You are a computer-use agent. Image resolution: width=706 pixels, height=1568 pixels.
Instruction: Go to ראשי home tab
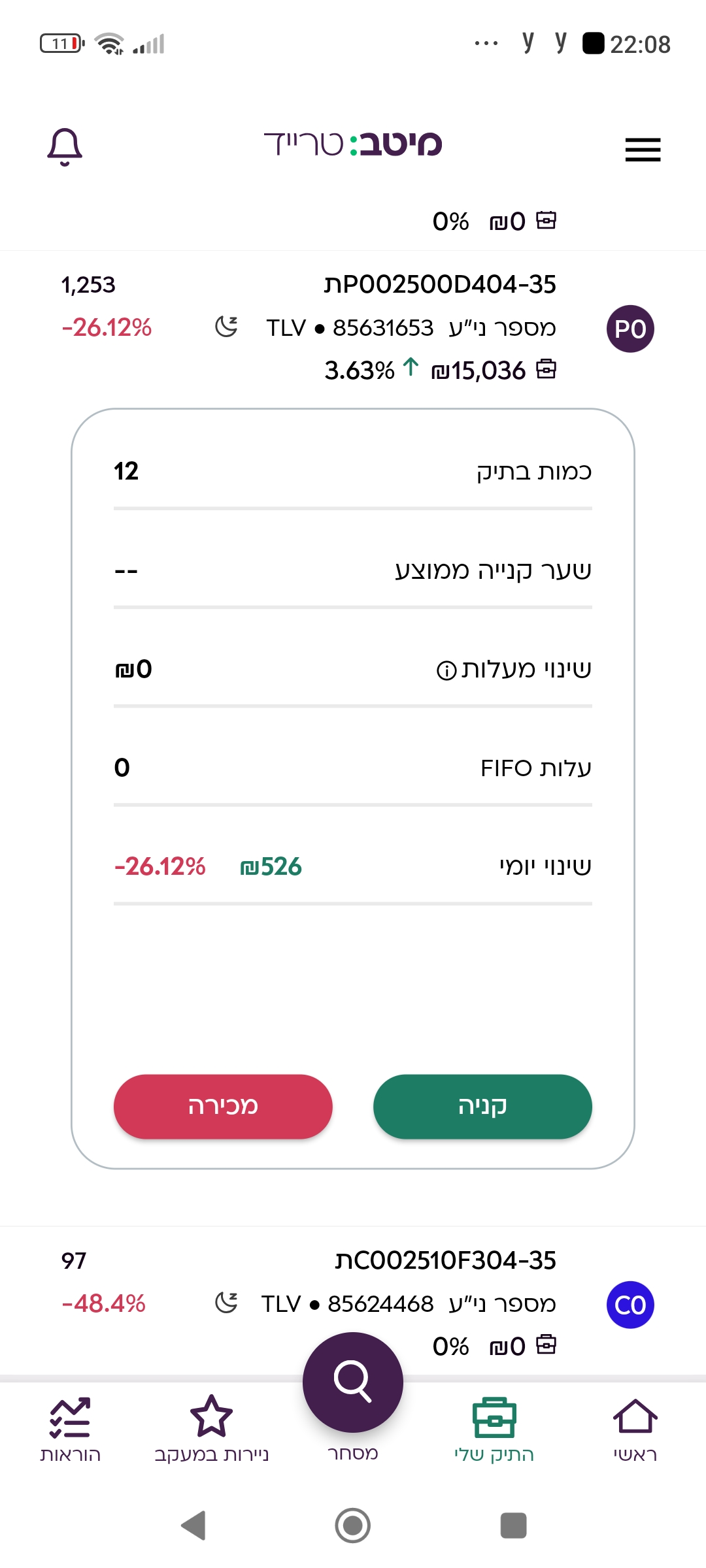pos(635,1429)
